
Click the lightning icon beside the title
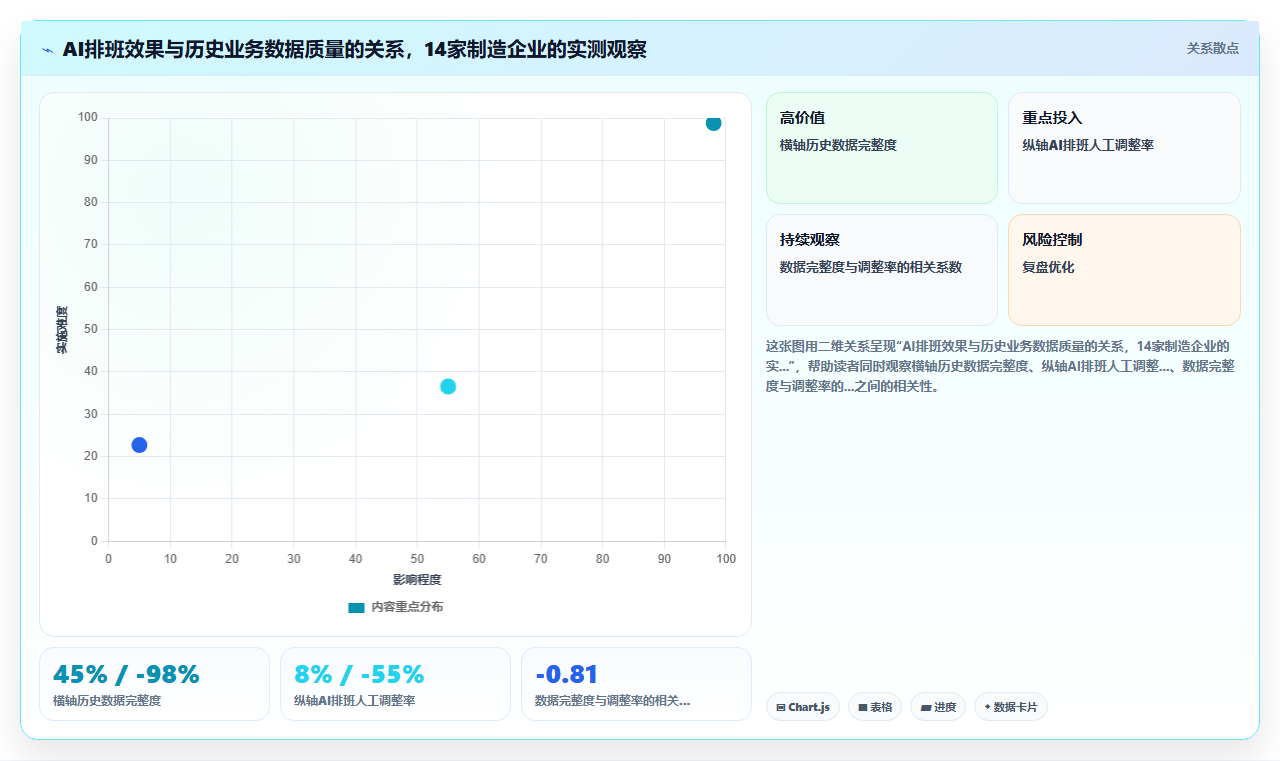pyautogui.click(x=47, y=49)
